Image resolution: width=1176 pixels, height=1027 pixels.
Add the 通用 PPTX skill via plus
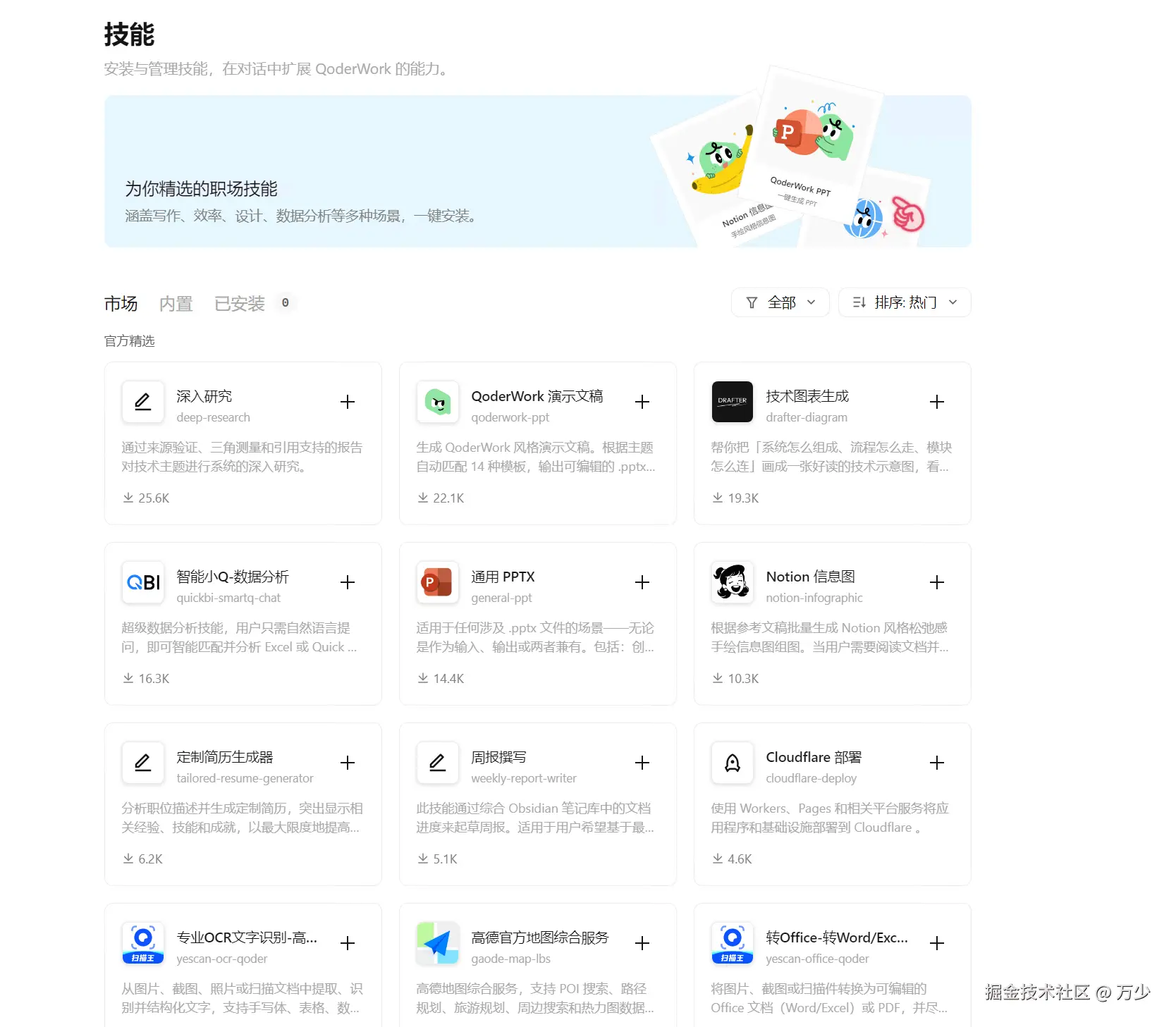tap(642, 582)
